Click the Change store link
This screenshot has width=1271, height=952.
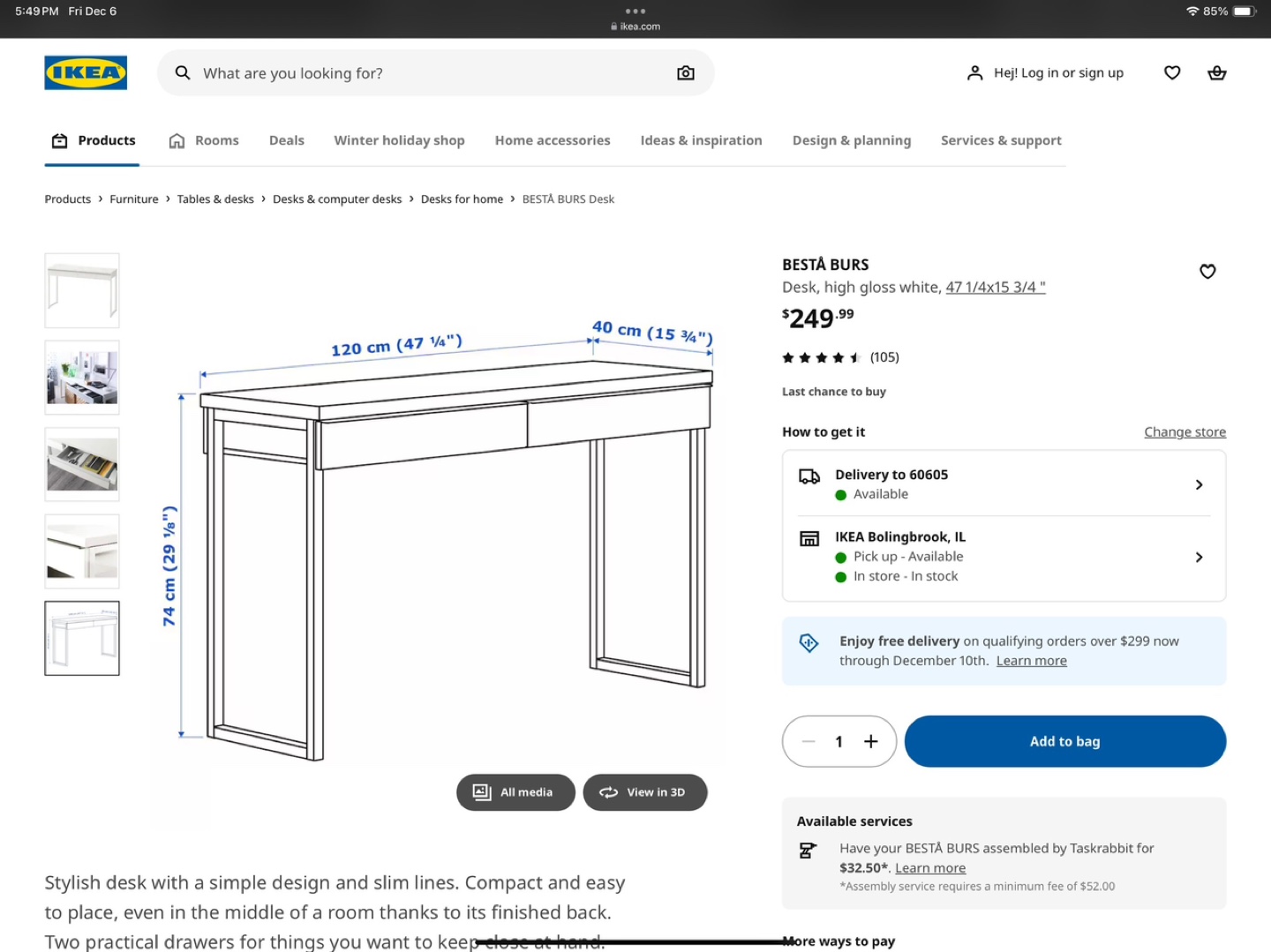click(1185, 431)
